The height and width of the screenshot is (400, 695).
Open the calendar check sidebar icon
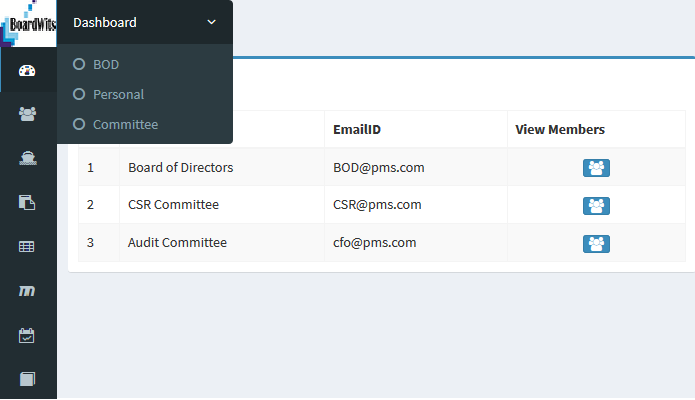pyautogui.click(x=28, y=335)
